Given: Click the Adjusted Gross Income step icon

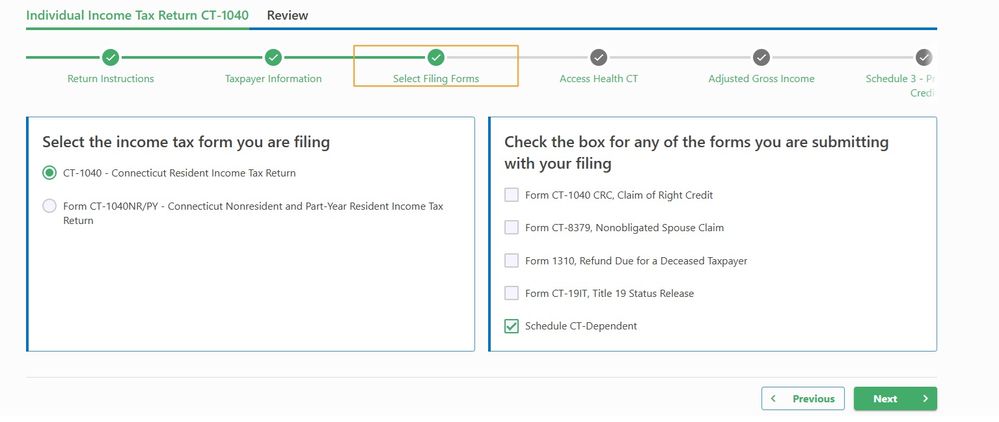Looking at the screenshot, I should (x=761, y=57).
